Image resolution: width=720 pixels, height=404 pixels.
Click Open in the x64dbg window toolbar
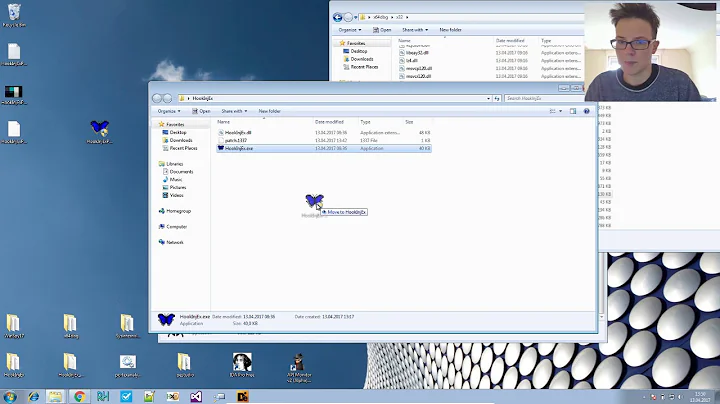(382, 30)
